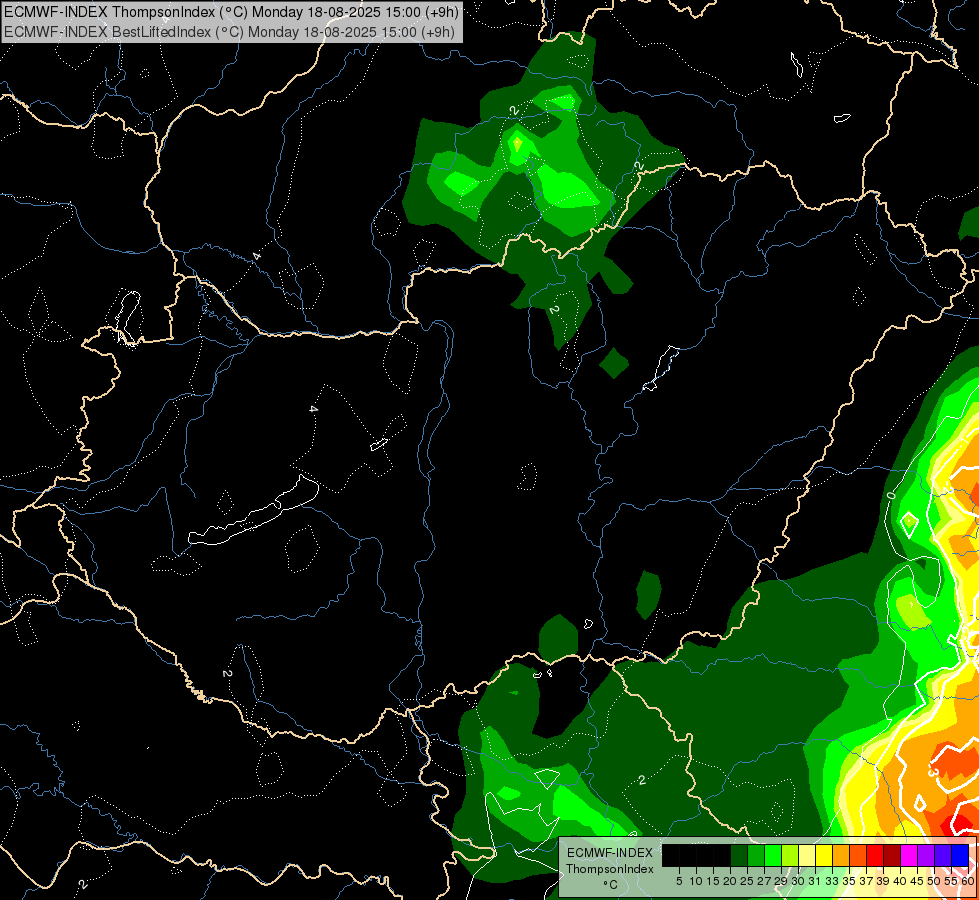Click the legend tick value 45
The image size is (979, 900).
point(917,881)
